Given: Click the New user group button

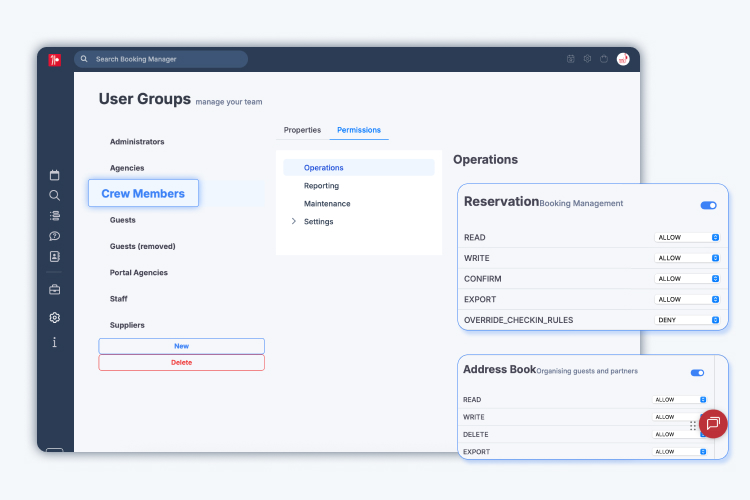Looking at the screenshot, I should coord(181,346).
